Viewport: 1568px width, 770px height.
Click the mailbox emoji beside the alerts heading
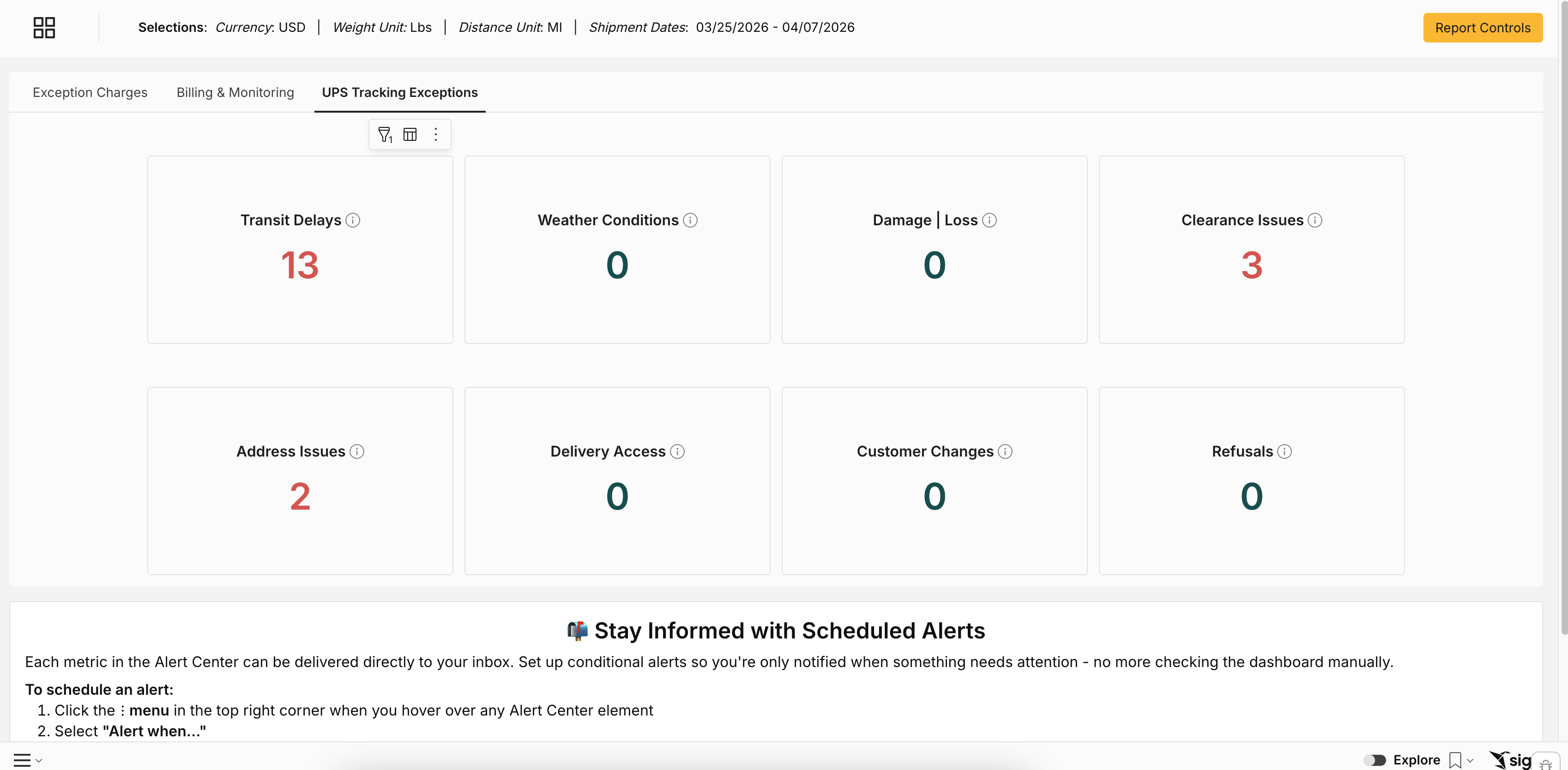coord(577,631)
